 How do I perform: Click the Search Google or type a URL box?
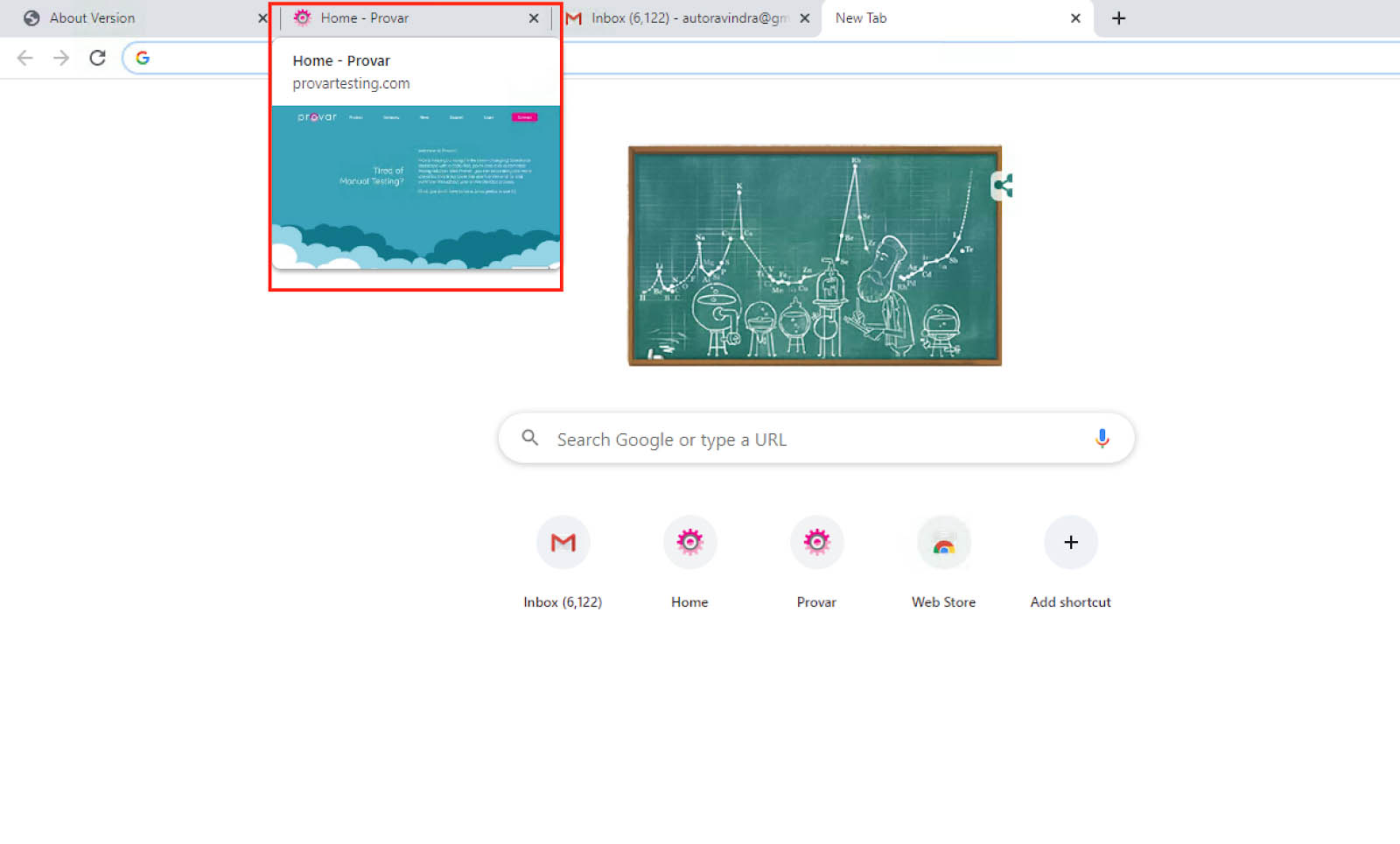816,439
